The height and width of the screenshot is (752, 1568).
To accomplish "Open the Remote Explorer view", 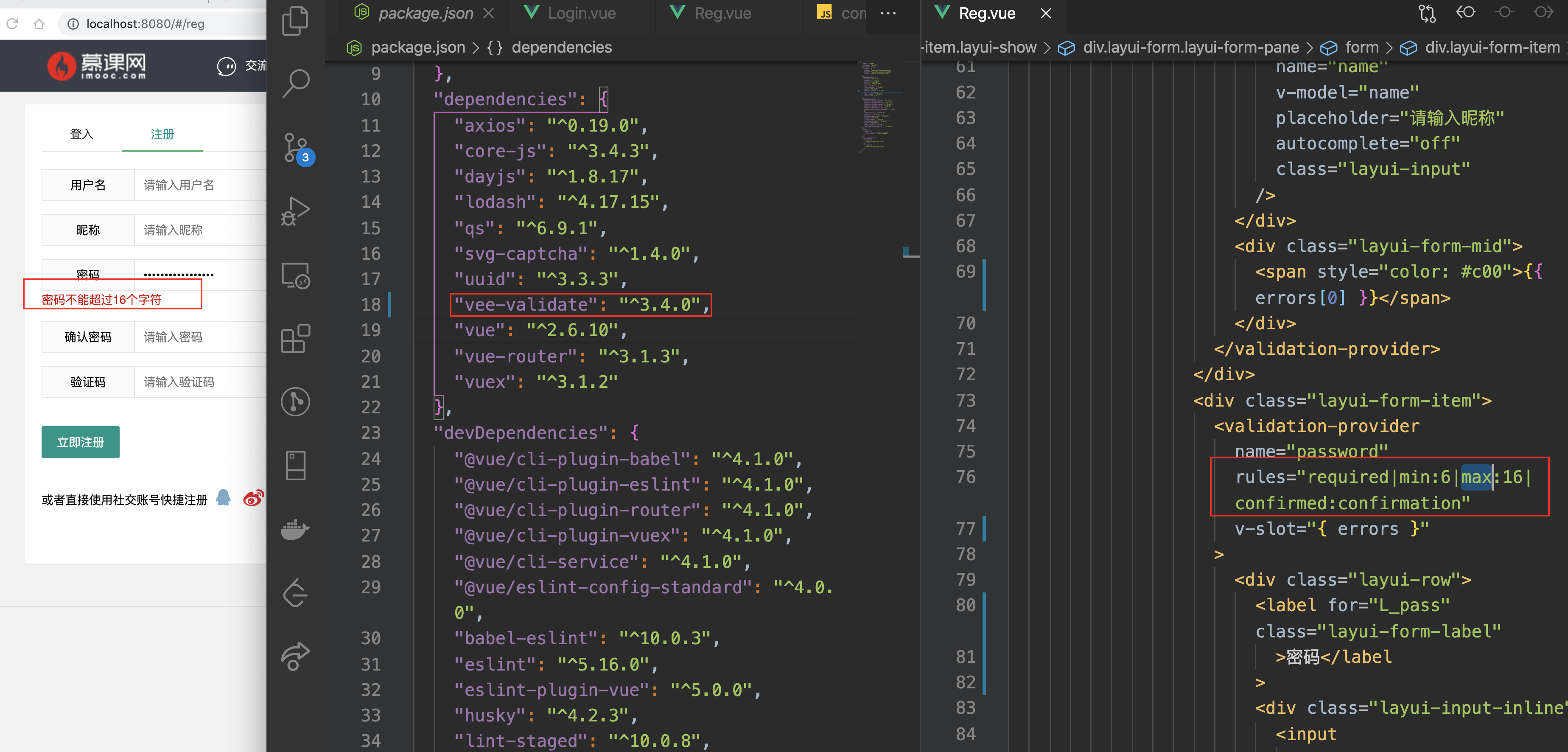I will [x=296, y=276].
